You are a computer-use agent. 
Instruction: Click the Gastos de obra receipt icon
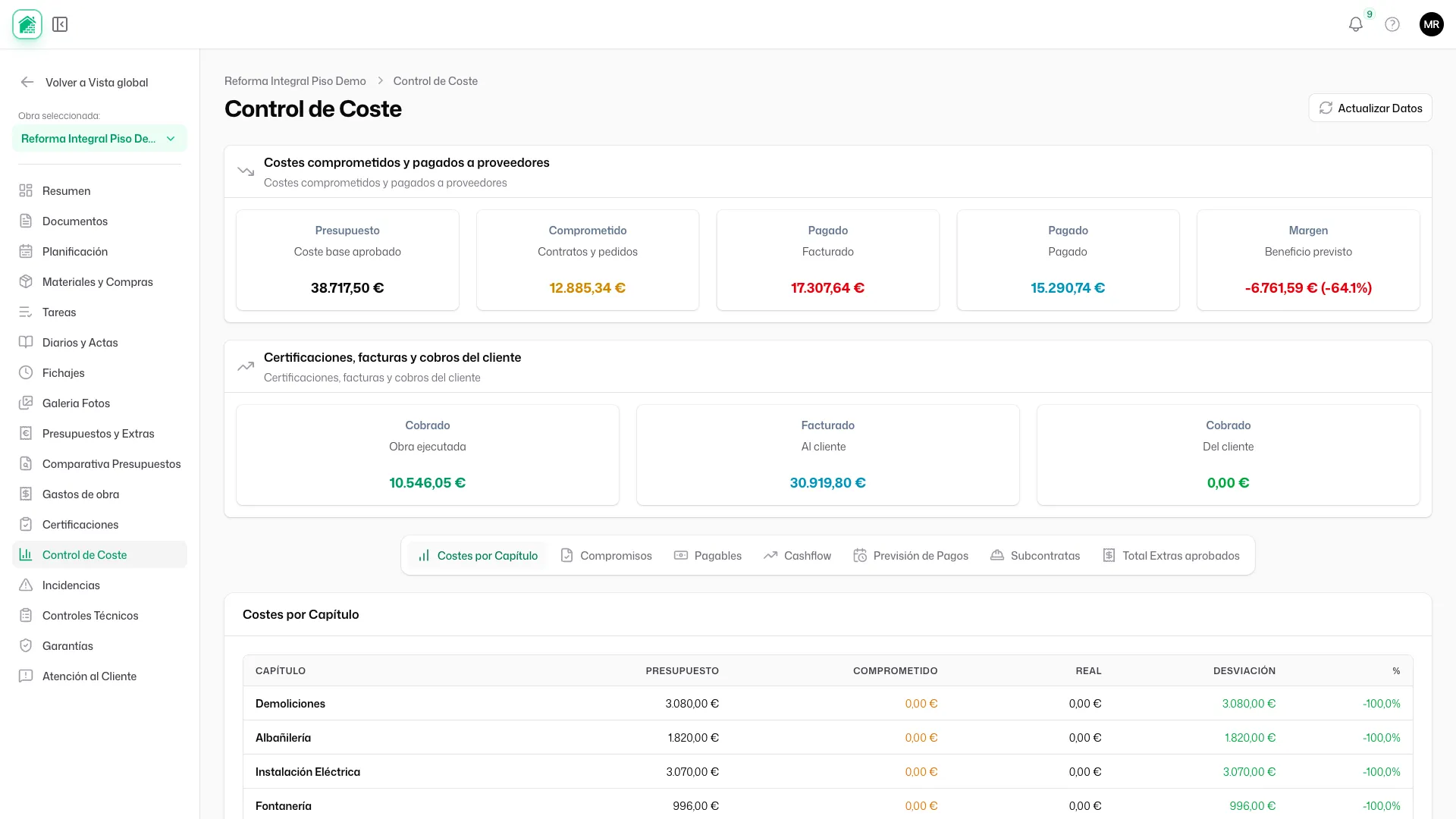point(26,494)
